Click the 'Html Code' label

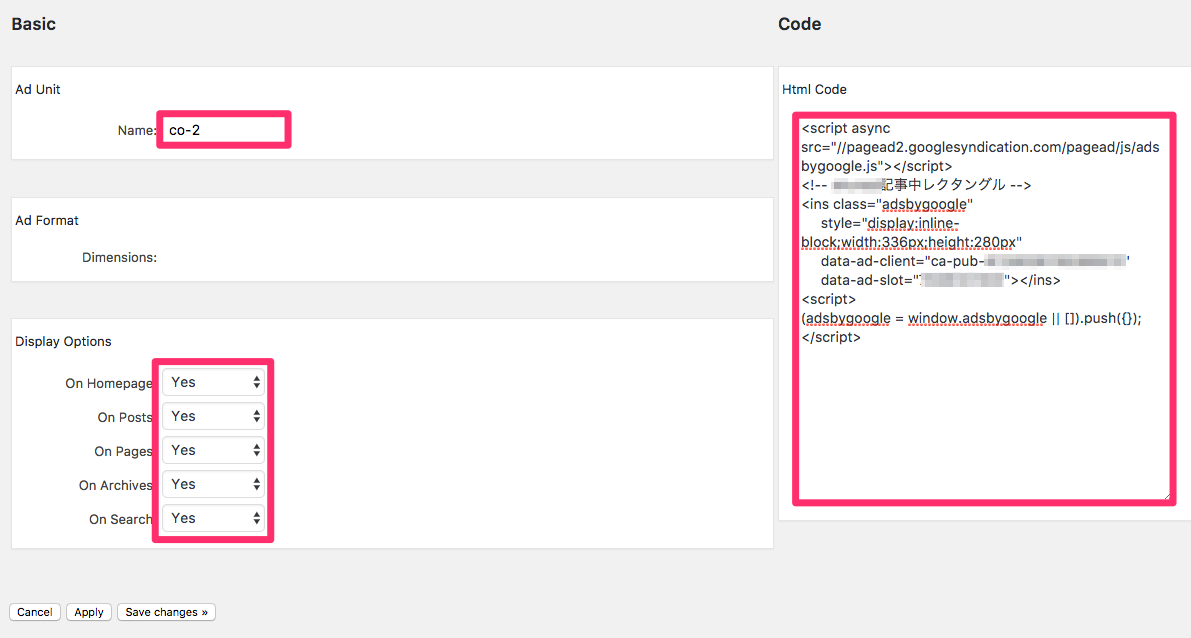click(x=814, y=90)
